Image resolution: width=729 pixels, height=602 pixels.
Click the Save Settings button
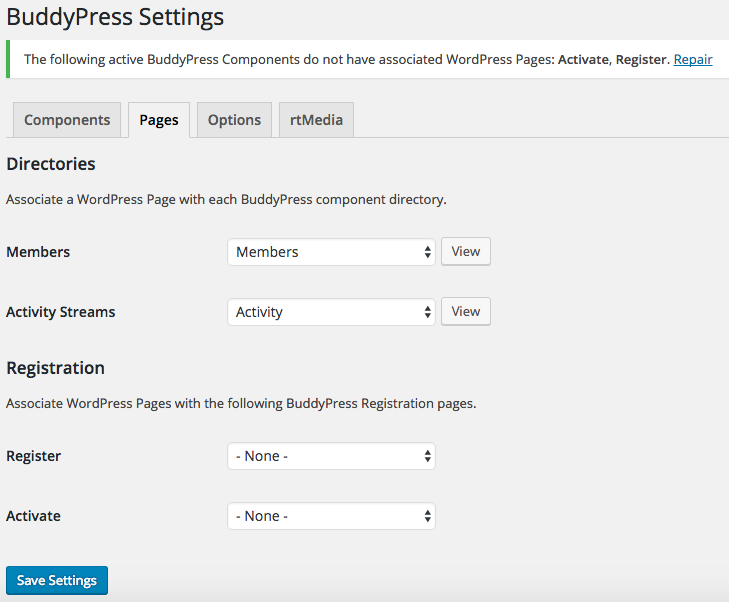tap(57, 580)
